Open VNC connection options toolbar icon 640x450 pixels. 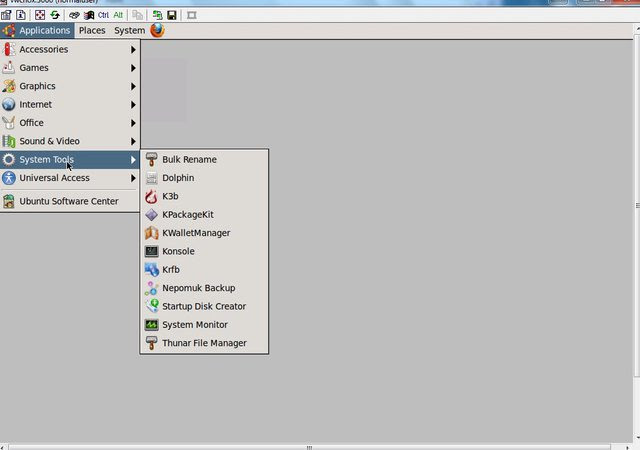pos(6,15)
